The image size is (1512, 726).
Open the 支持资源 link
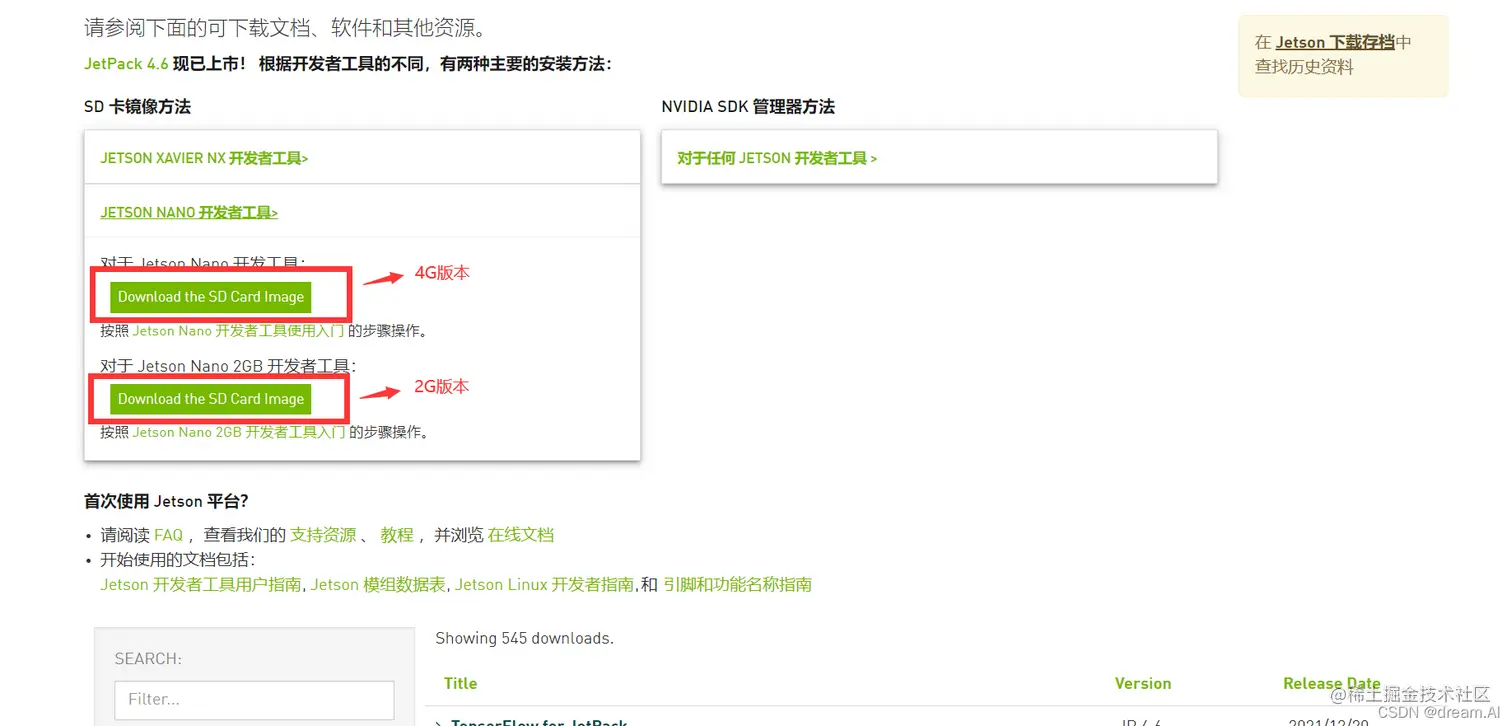point(323,535)
